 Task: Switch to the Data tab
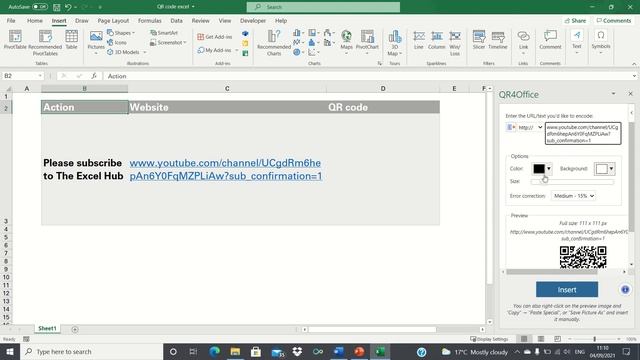point(176,20)
